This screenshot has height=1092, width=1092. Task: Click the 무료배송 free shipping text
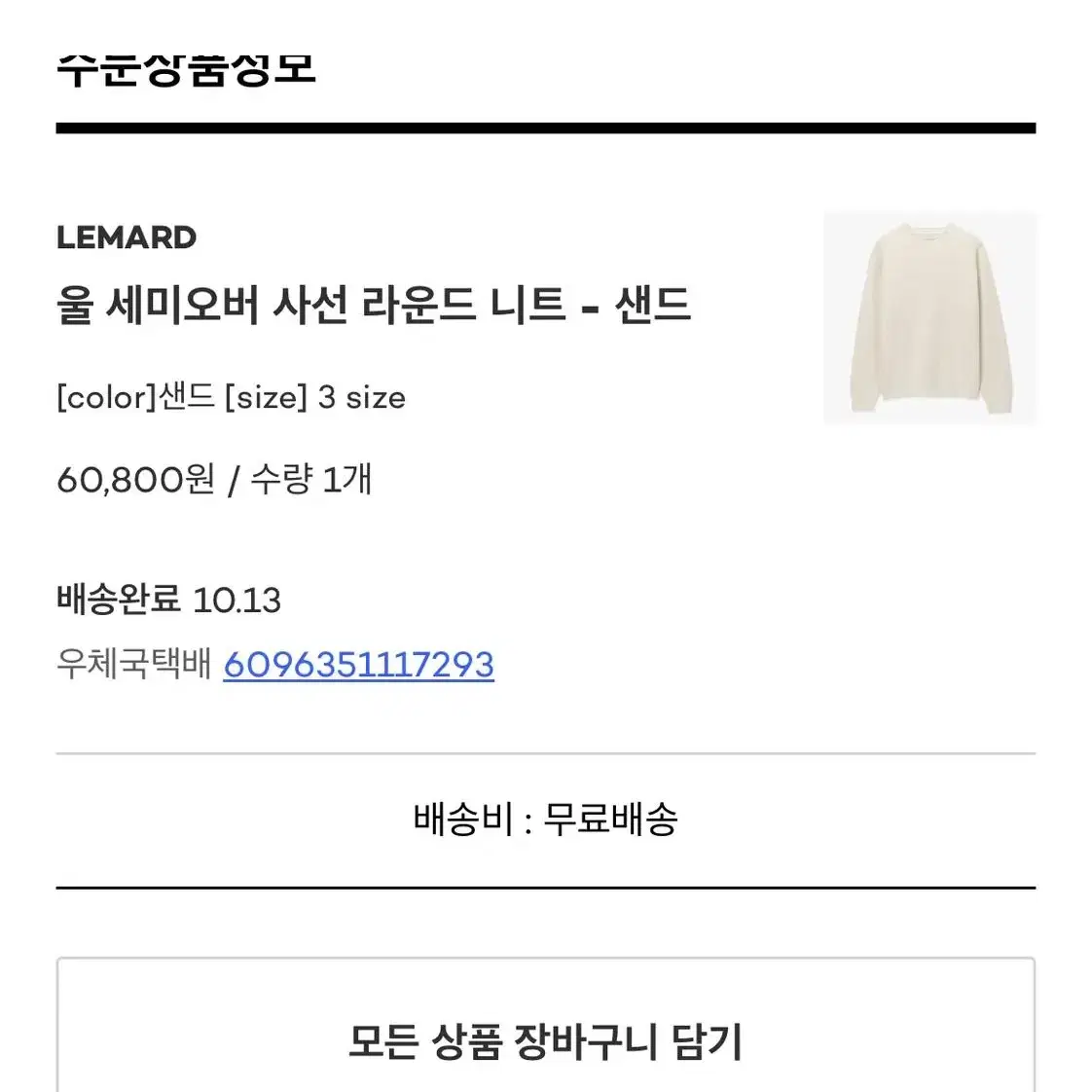pyautogui.click(x=610, y=819)
